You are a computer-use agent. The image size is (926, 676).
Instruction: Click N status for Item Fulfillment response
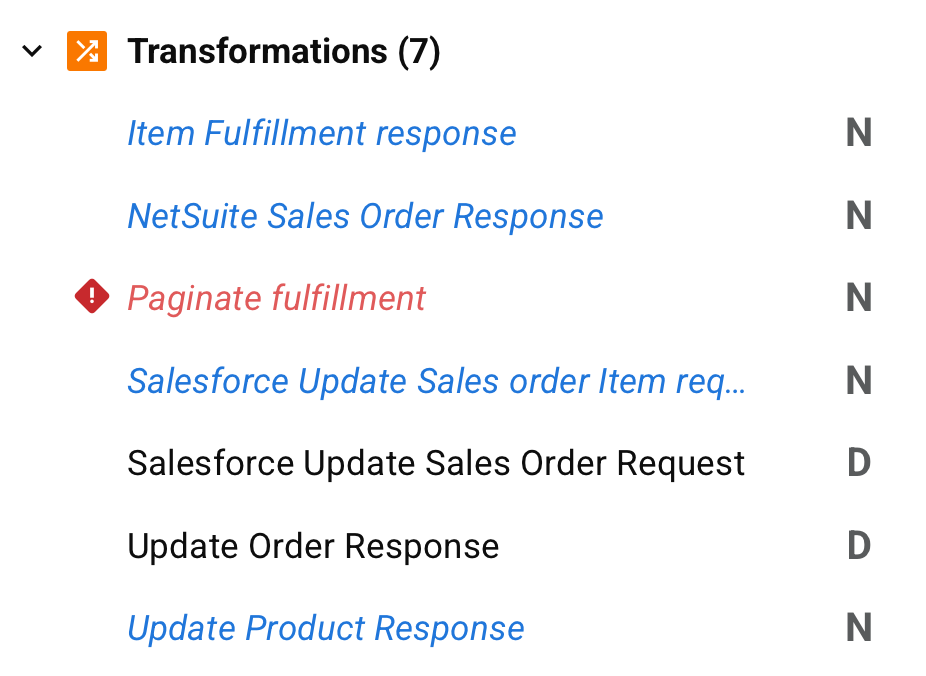pos(858,134)
